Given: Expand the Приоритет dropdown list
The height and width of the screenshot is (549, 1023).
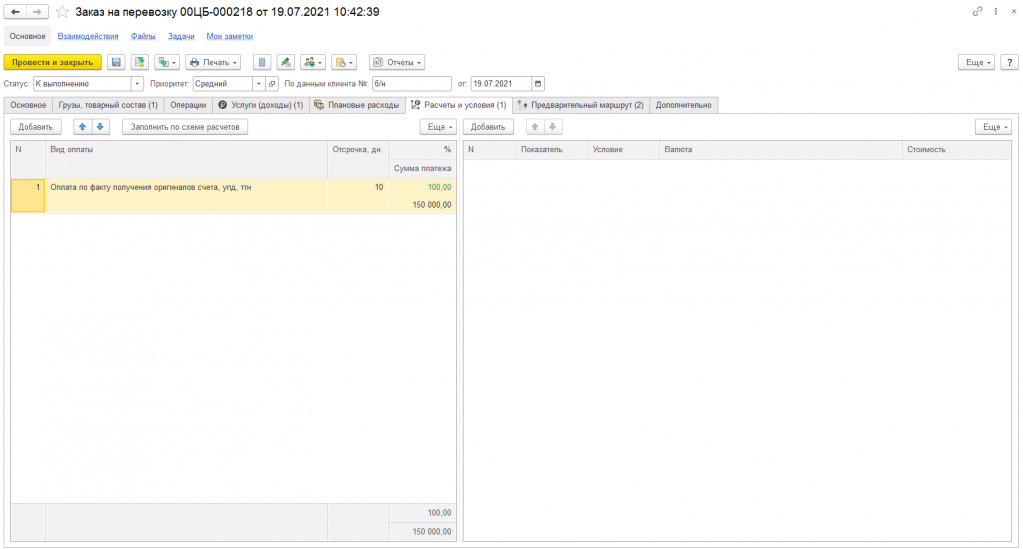Looking at the screenshot, I should coord(258,84).
